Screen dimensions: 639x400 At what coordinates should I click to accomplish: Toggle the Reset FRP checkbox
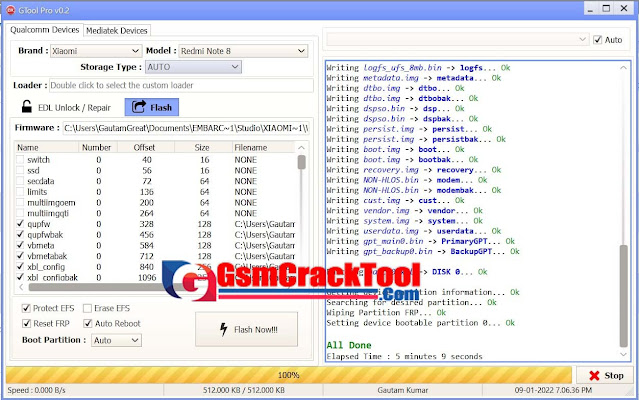pyautogui.click(x=26, y=323)
